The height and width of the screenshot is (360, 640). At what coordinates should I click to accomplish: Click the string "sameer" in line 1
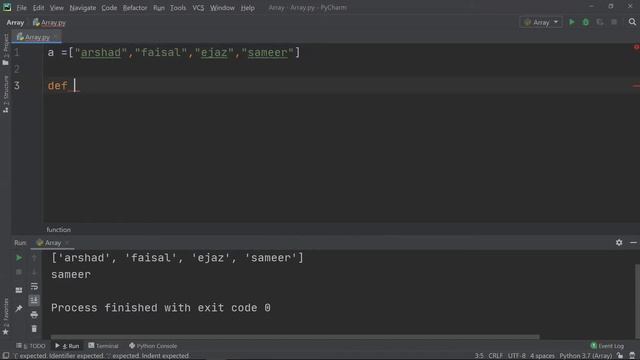click(267, 53)
